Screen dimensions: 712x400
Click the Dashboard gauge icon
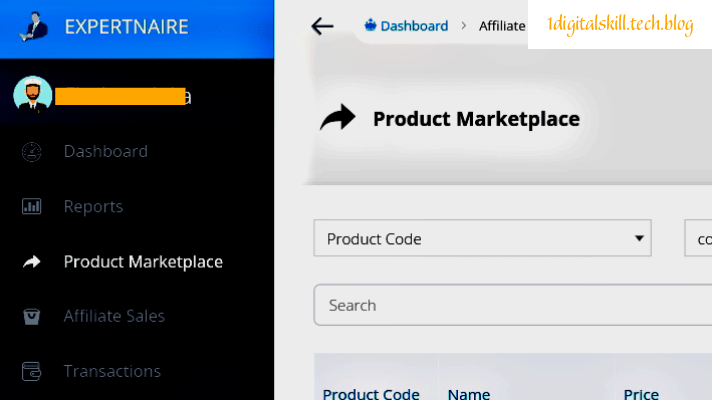tap(32, 152)
